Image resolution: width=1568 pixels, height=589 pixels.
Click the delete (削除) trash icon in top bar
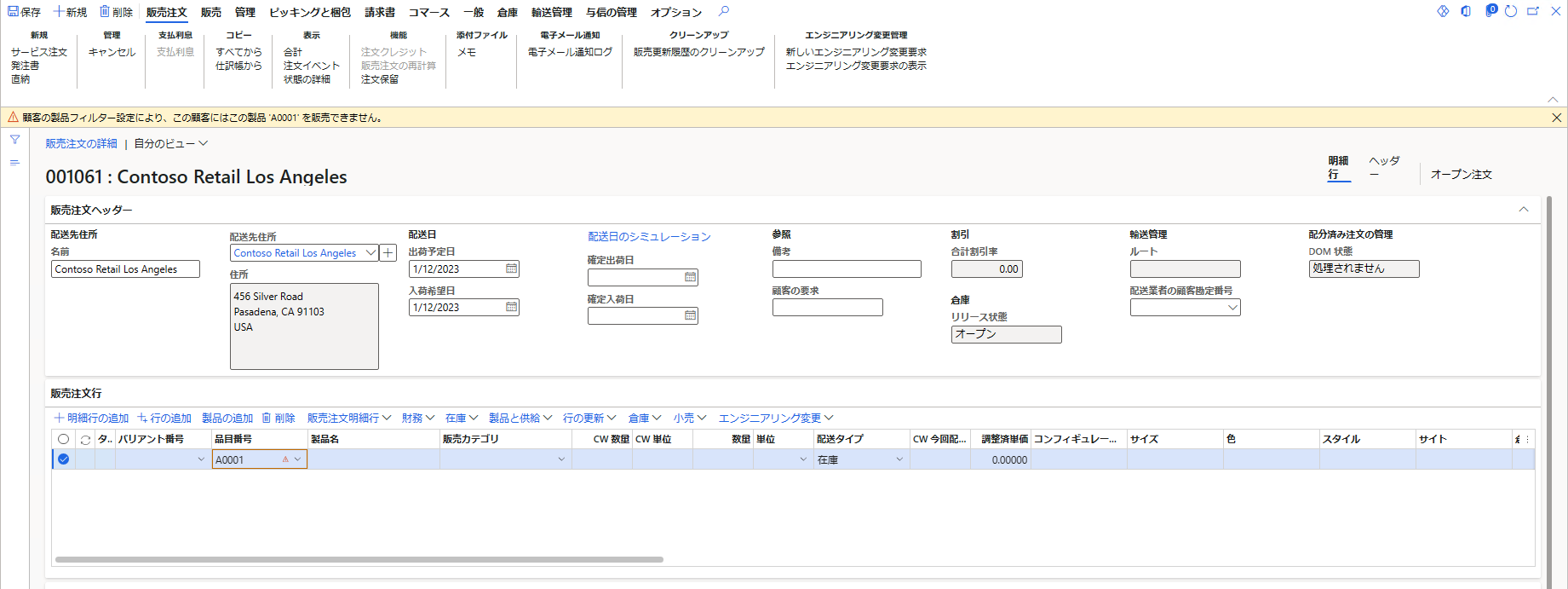pyautogui.click(x=105, y=12)
